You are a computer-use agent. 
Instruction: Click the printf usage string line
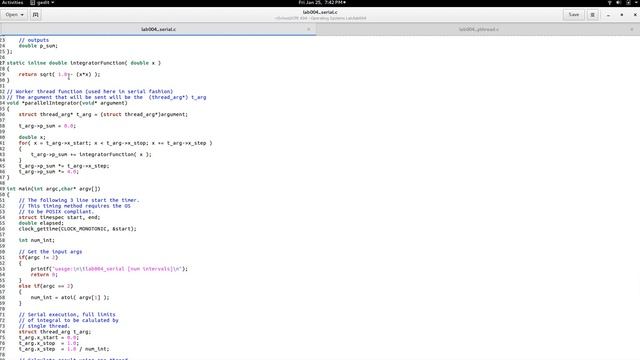[x=109, y=269]
